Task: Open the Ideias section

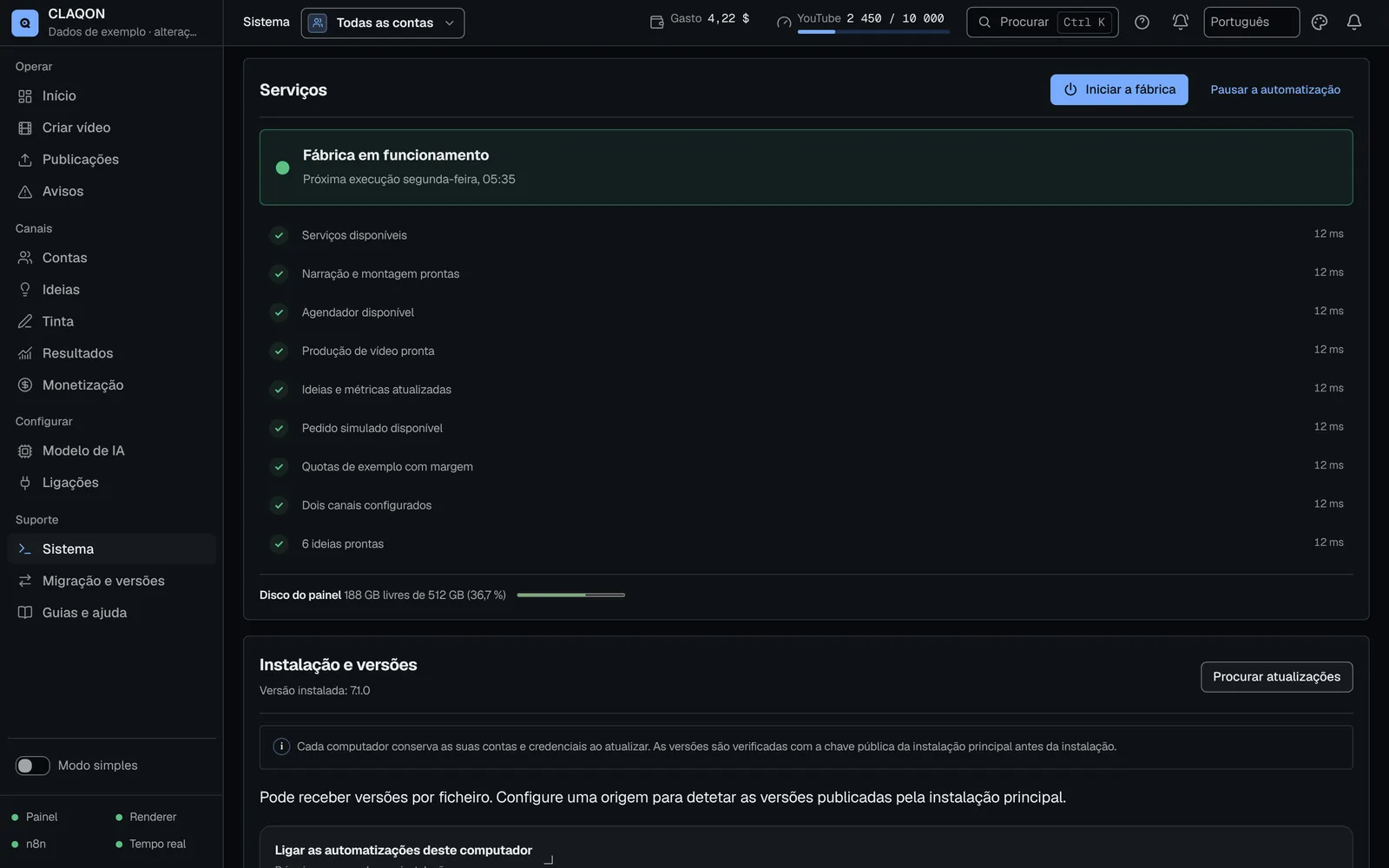Action: tap(111, 290)
